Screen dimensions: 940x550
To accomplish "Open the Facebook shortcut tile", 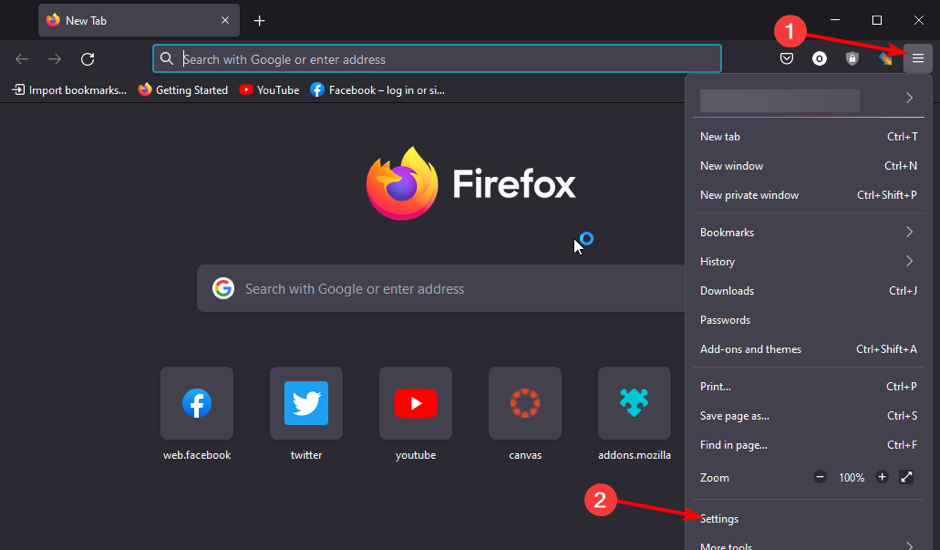I will pos(197,404).
